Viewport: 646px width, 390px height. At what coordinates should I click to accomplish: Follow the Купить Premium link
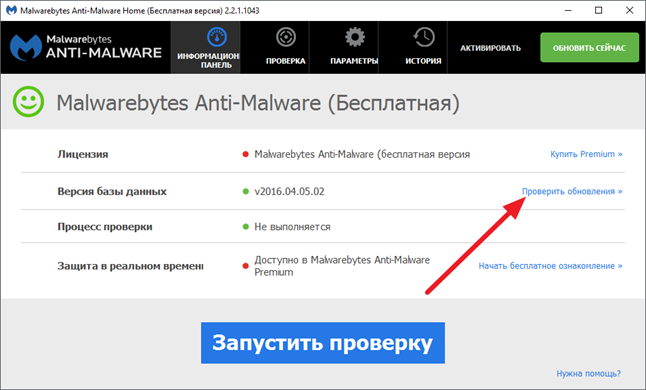tap(586, 154)
